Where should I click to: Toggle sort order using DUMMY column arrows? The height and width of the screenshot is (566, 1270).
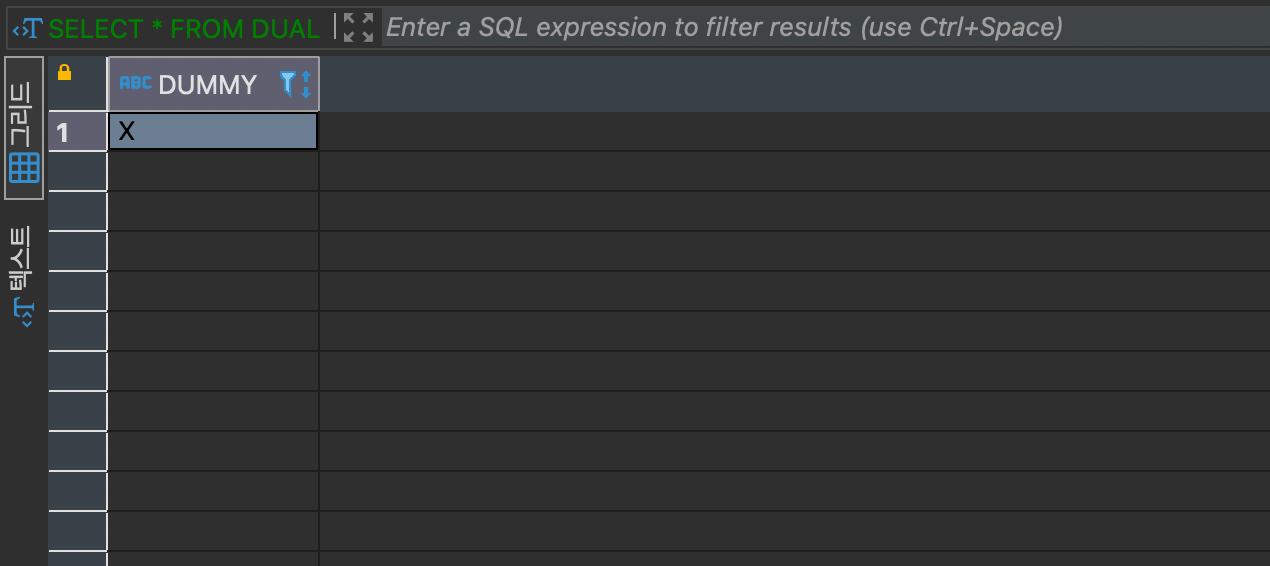coord(306,84)
